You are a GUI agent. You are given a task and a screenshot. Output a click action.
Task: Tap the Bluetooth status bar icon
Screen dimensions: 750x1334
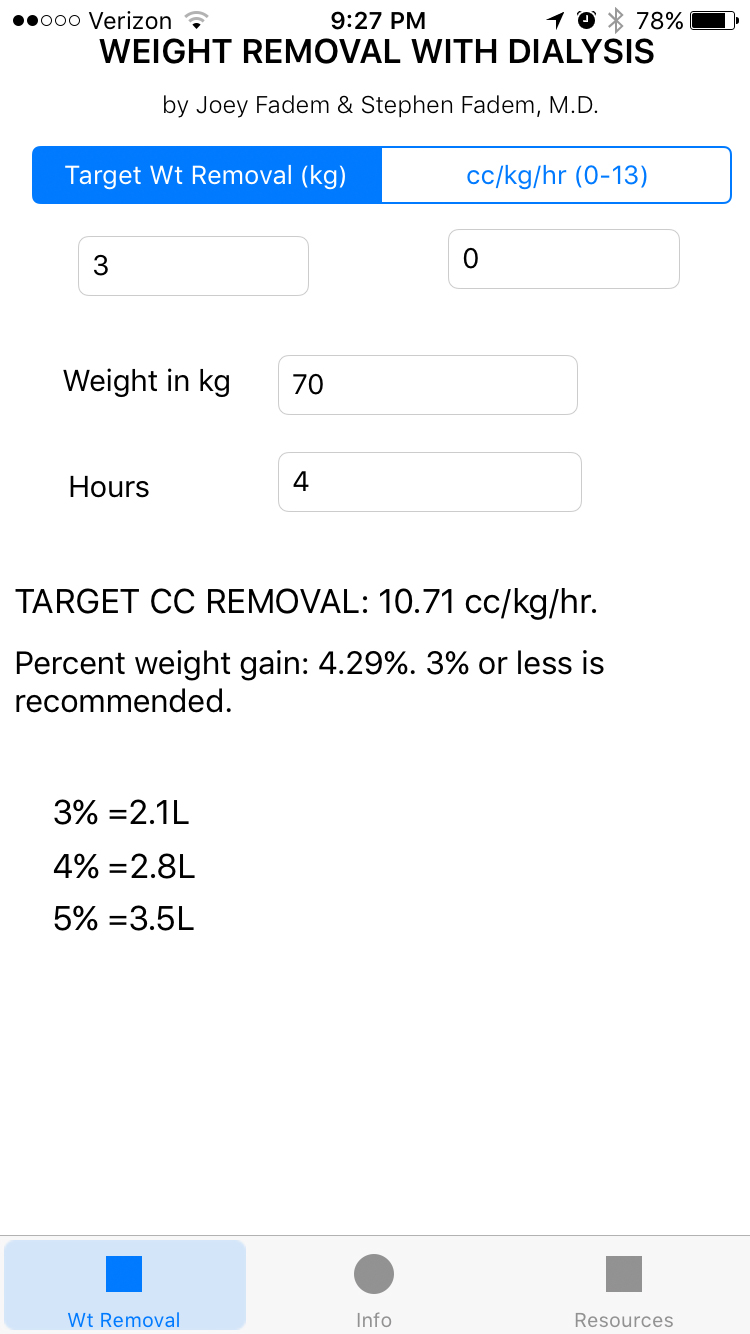(x=616, y=20)
